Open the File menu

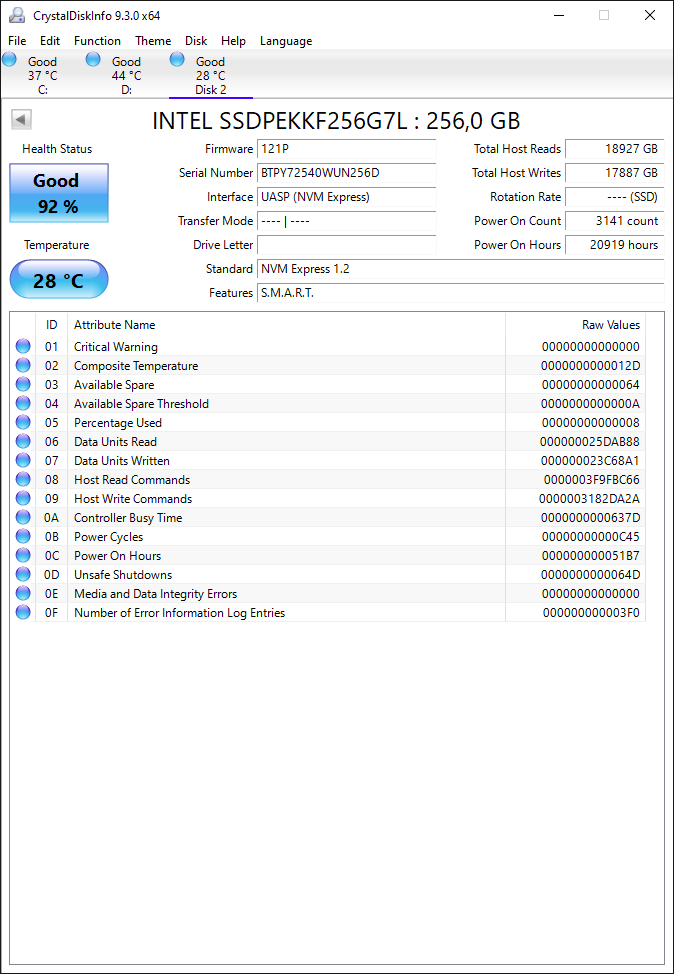17,41
